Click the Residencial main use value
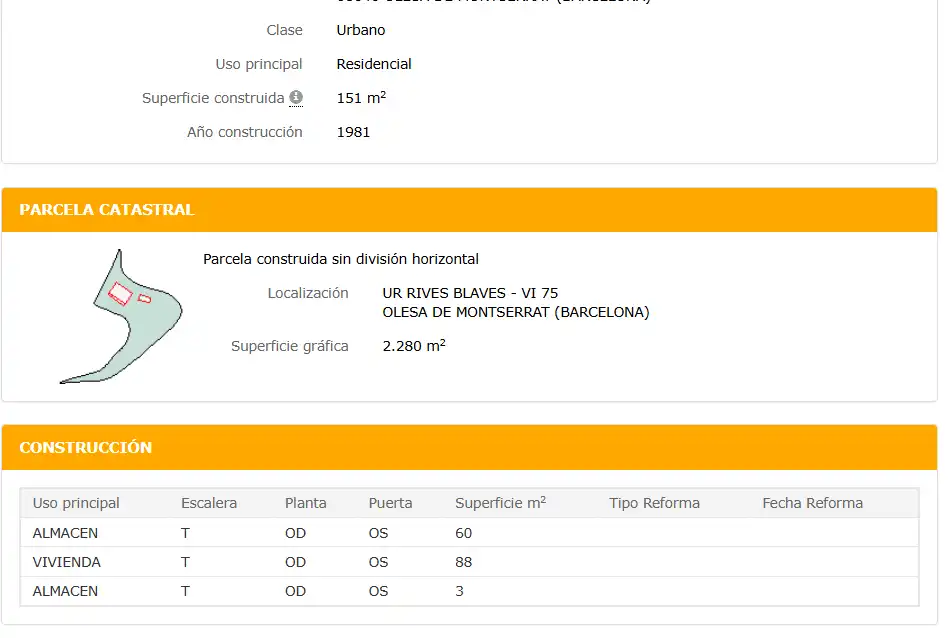 (374, 64)
